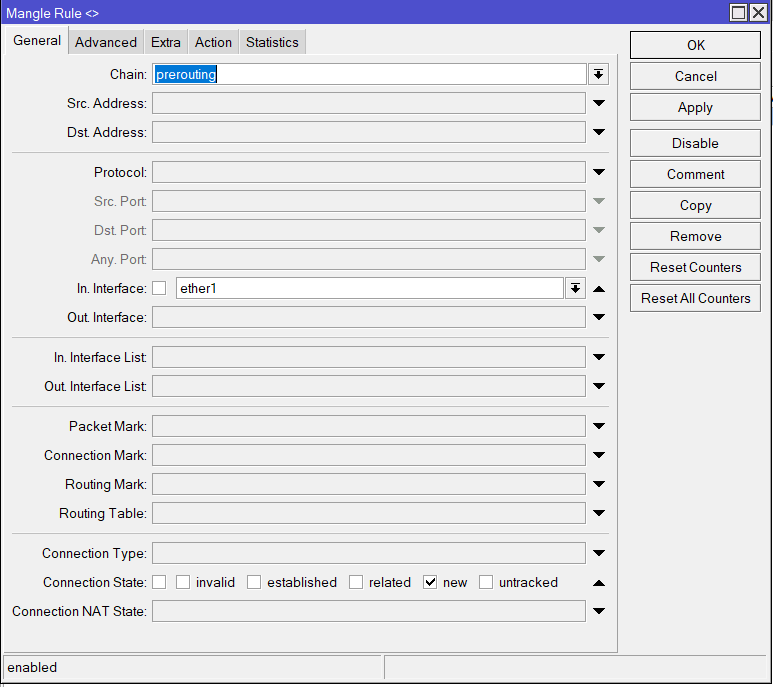The image size is (773, 687).
Task: Apply the mangle rule changes
Action: [x=695, y=107]
